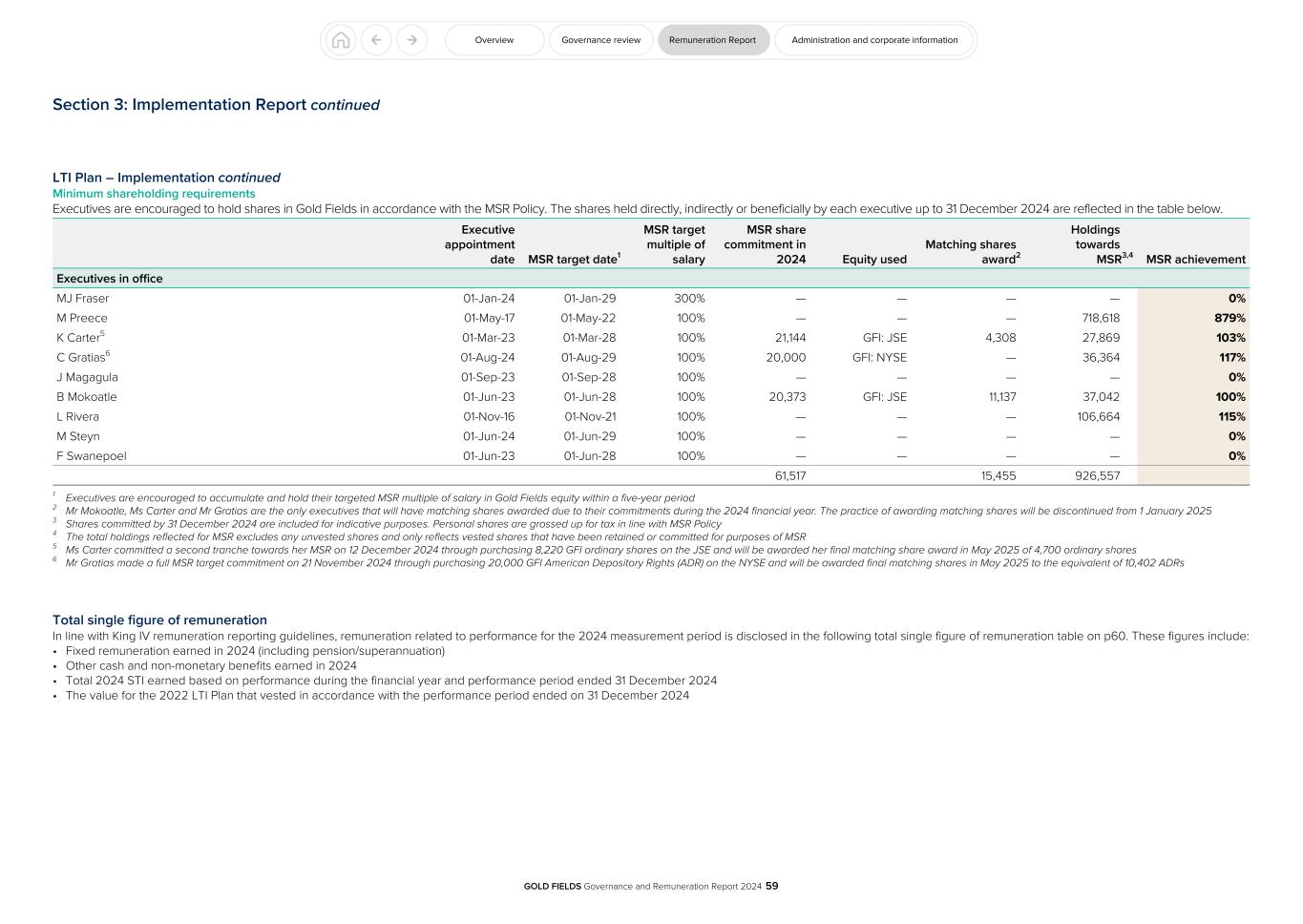Select the MSR achievement column header
Screen dimensions: 1303x924
click(1195, 258)
